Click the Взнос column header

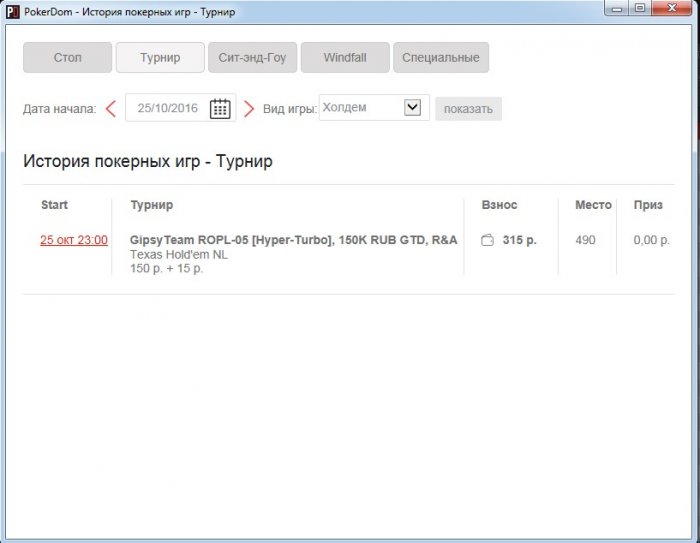coord(500,205)
